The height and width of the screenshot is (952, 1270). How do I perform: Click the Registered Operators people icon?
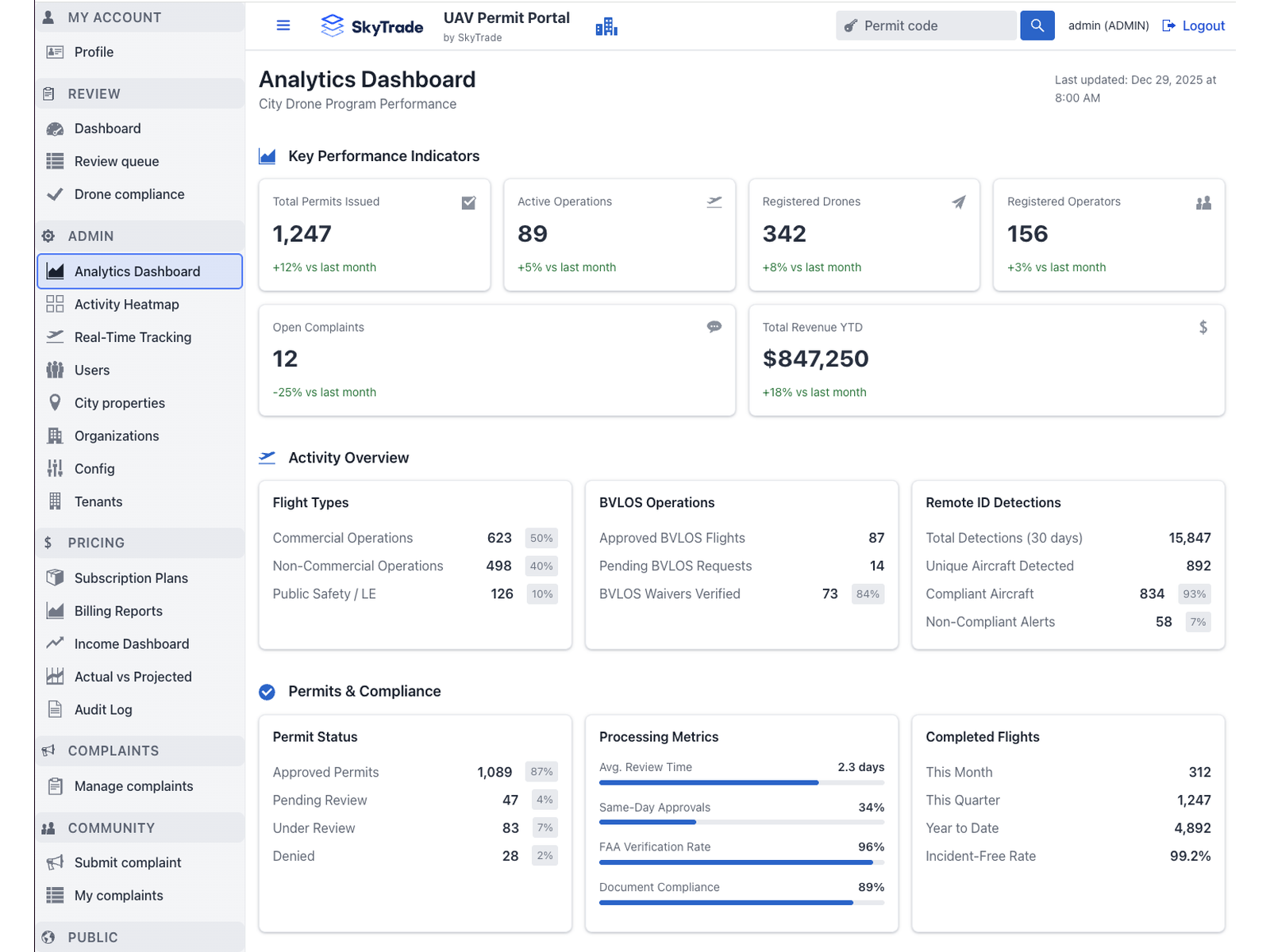point(1203,203)
